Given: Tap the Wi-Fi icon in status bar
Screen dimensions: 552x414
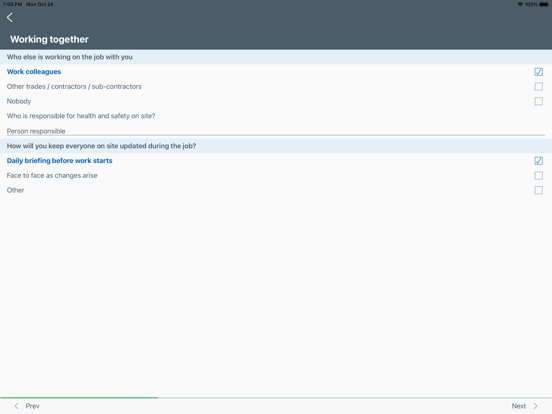Looking at the screenshot, I should point(520,4).
